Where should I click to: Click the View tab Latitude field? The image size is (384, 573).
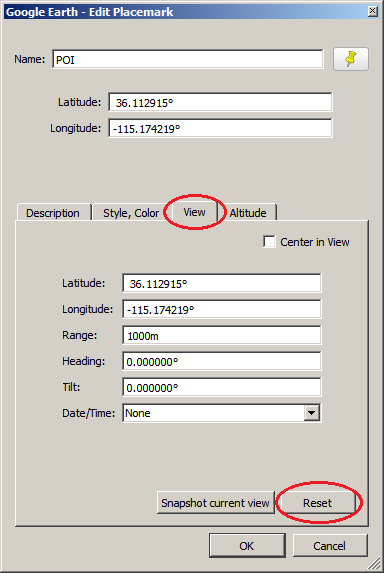pyautogui.click(x=222, y=283)
